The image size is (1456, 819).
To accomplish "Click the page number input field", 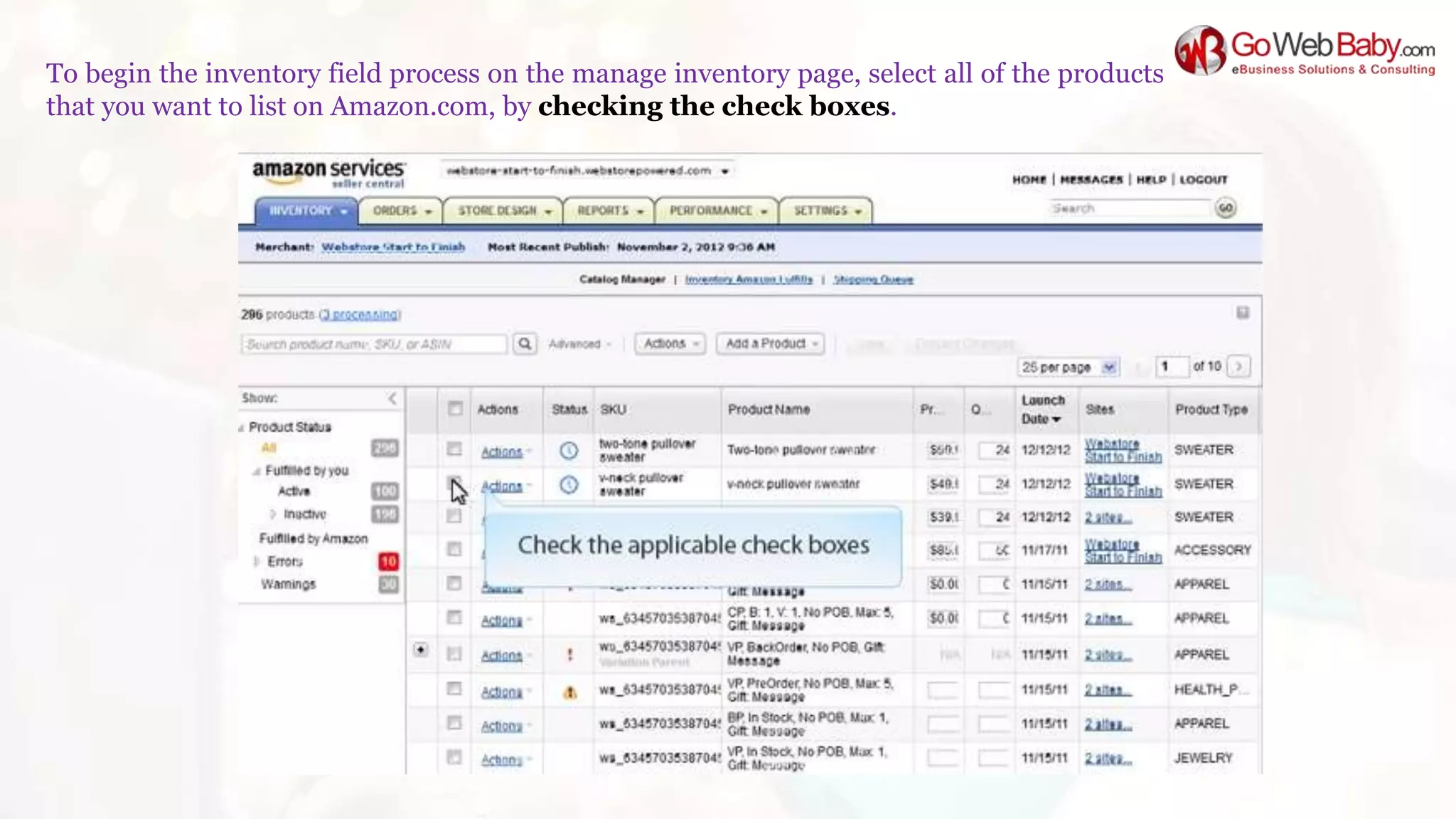I will (1171, 367).
